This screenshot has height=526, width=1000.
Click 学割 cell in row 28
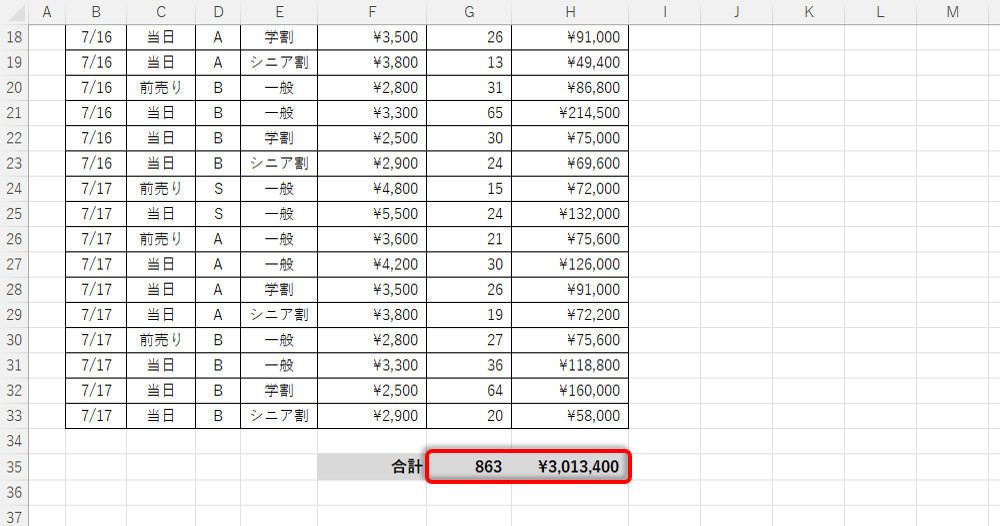(x=279, y=289)
